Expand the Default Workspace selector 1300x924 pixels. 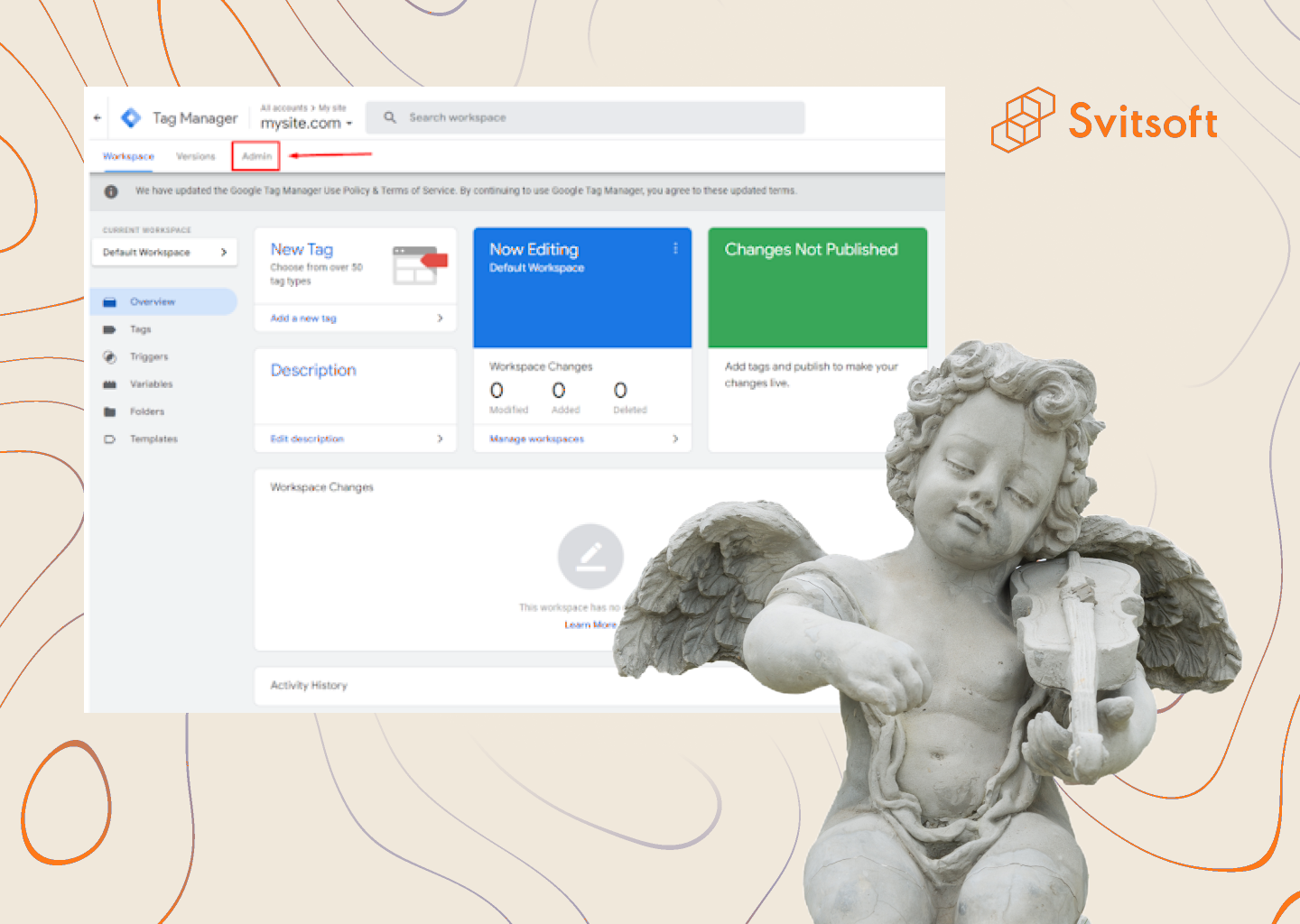[164, 253]
